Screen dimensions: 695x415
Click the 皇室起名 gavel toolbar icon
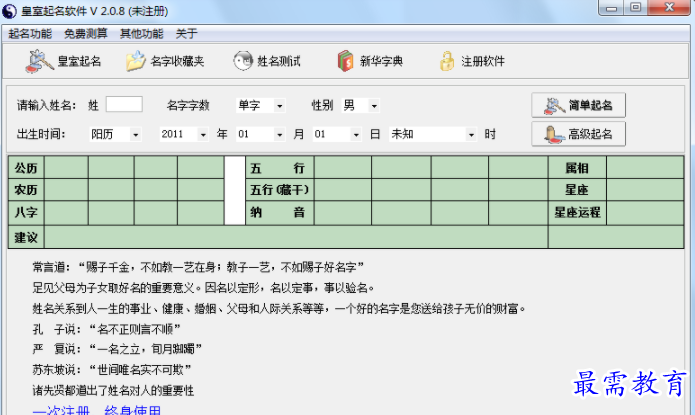pos(39,61)
